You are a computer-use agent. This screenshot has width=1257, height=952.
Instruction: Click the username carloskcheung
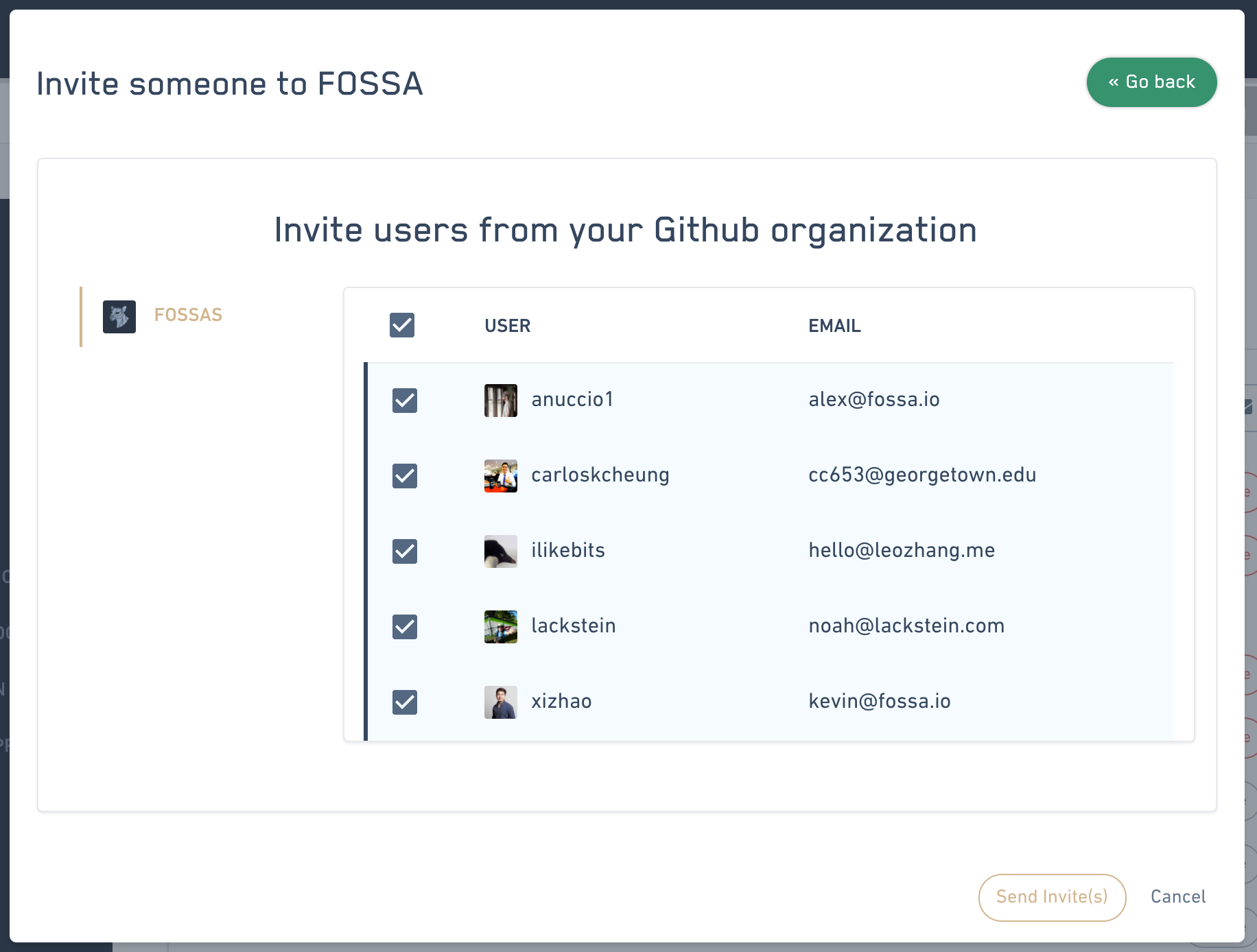(600, 475)
